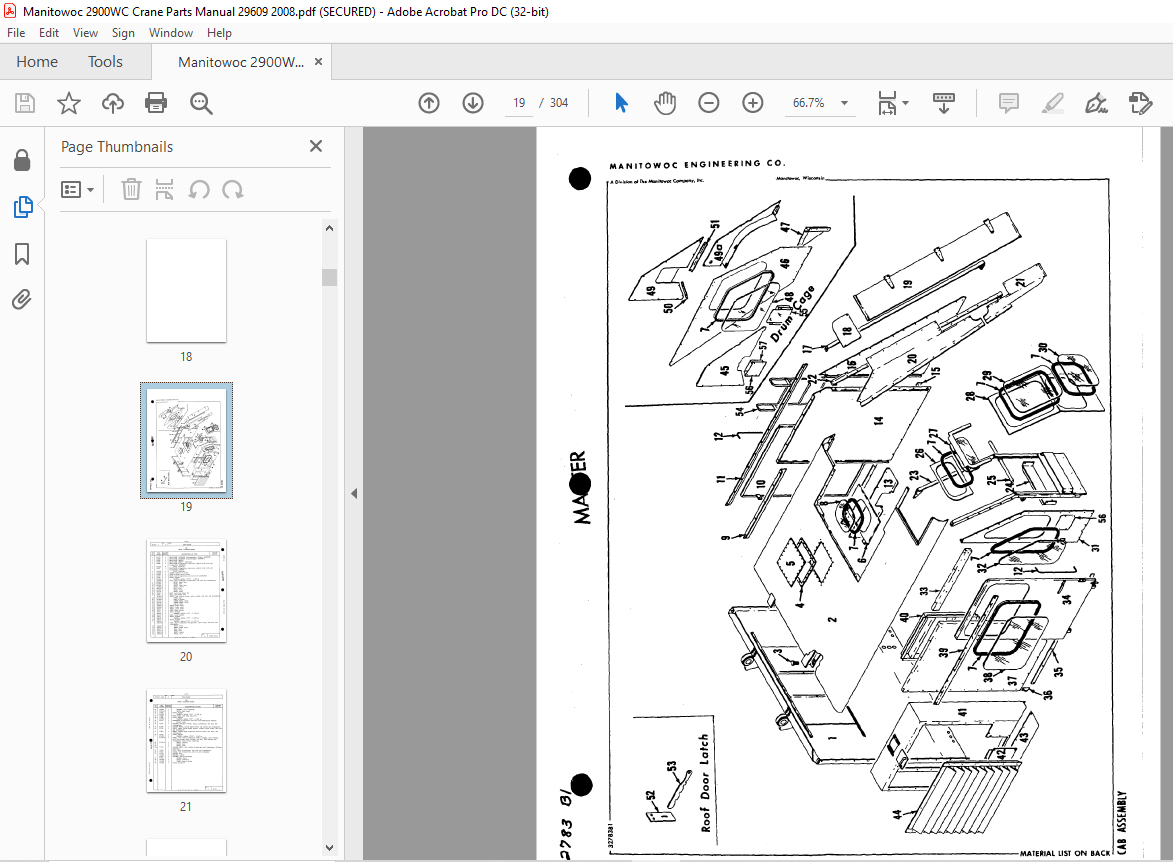Open the scrolling mode read icon
This screenshot has height=862, width=1173.
pyautogui.click(x=943, y=103)
